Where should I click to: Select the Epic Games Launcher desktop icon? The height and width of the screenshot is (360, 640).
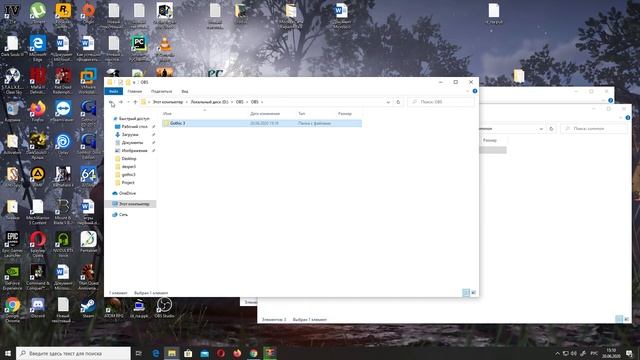(12, 244)
